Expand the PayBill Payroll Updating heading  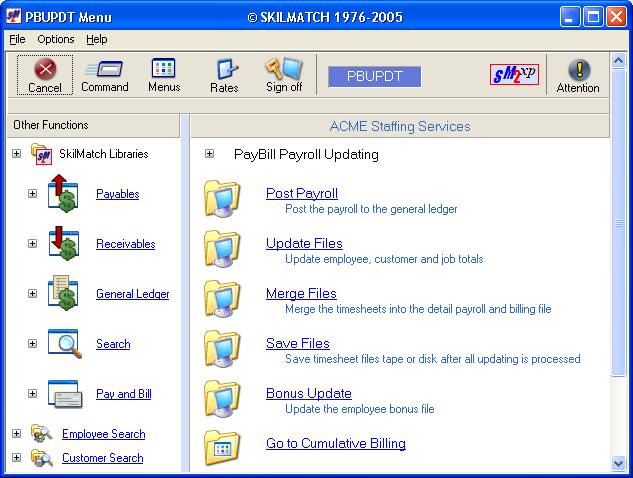(x=210, y=154)
